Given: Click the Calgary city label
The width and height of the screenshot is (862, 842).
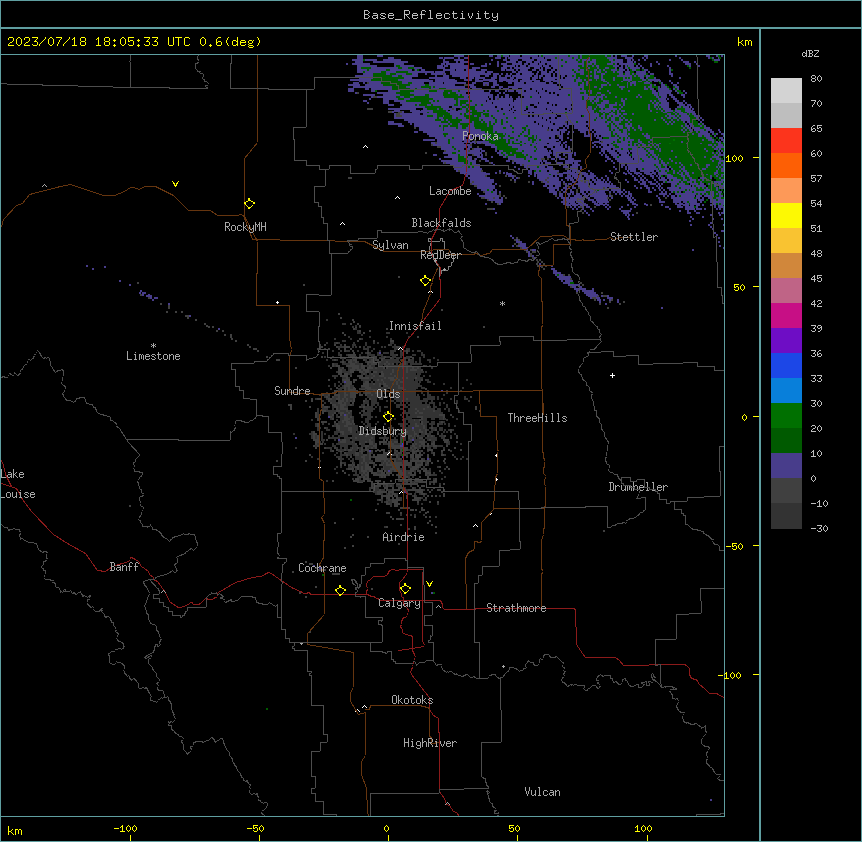Looking at the screenshot, I should click(400, 603).
